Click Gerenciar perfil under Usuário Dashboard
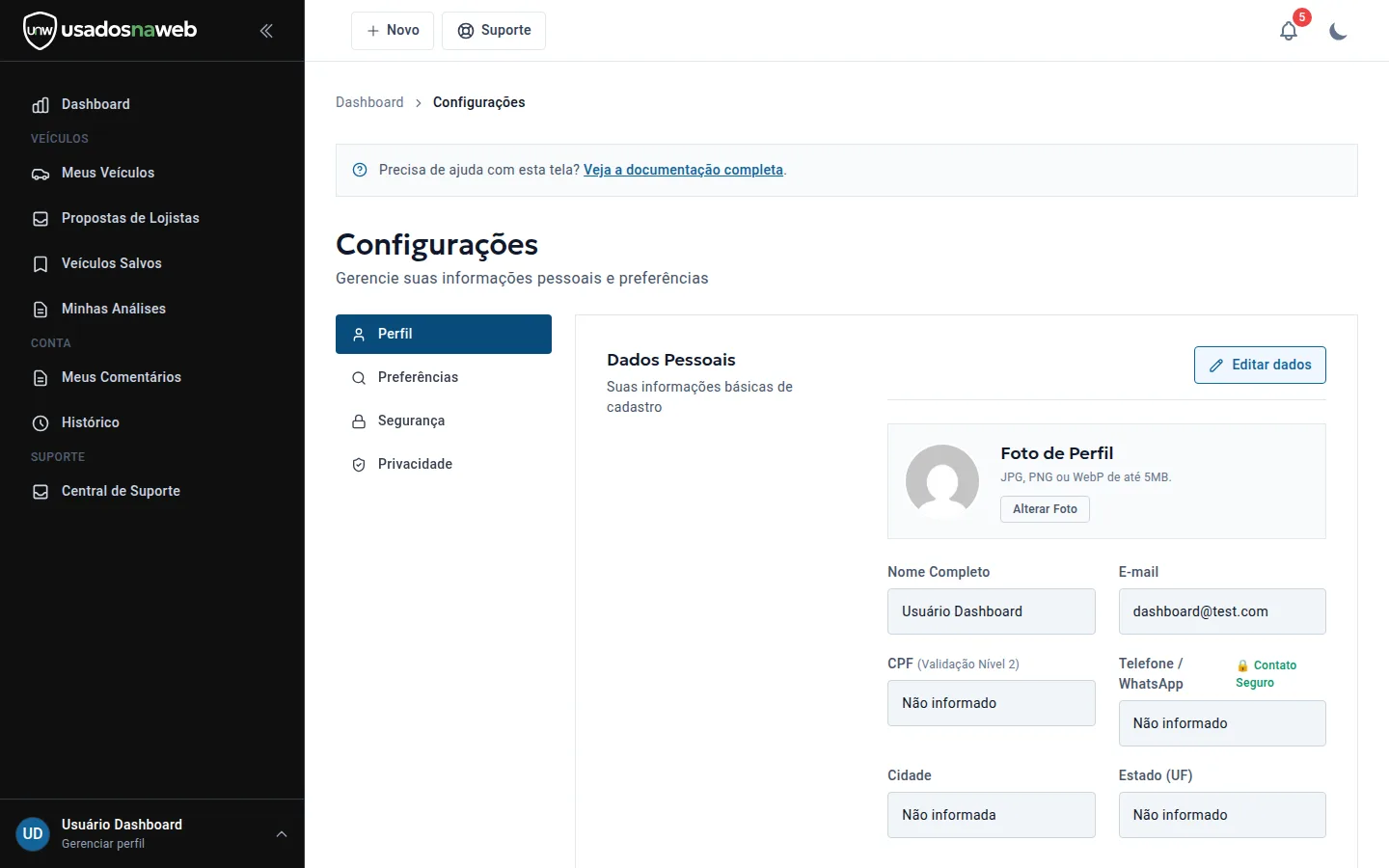This screenshot has width=1389, height=868. [103, 844]
